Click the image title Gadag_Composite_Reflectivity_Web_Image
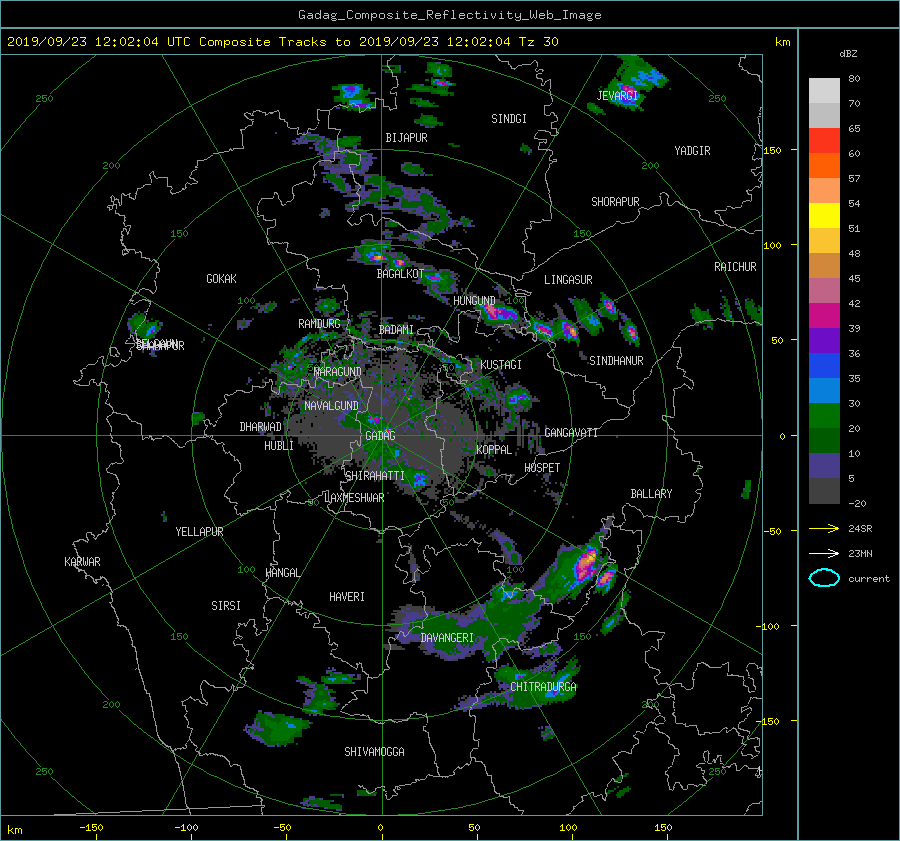Screen dimensions: 900x841 click(449, 15)
